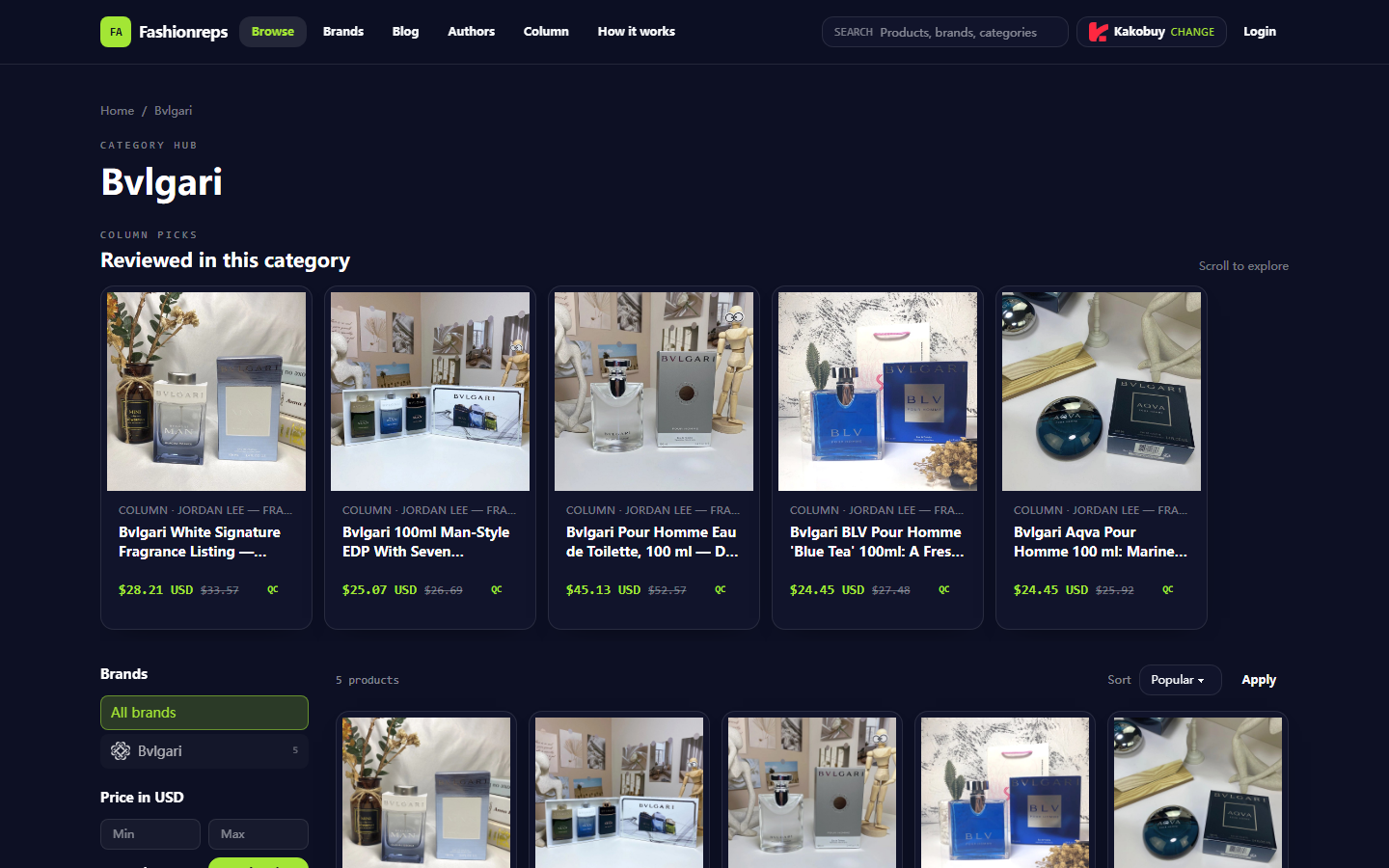The width and height of the screenshot is (1389, 868).
Task: Filter by the Bvlgari brand option
Action: click(204, 751)
